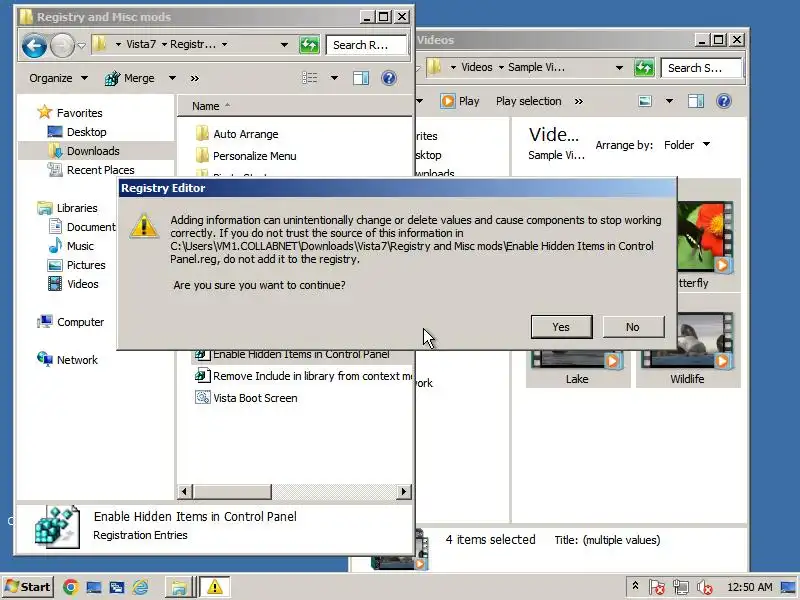Switch to Registry Editor warning taskbar button
The width and height of the screenshot is (800, 600).
pyautogui.click(x=215, y=587)
